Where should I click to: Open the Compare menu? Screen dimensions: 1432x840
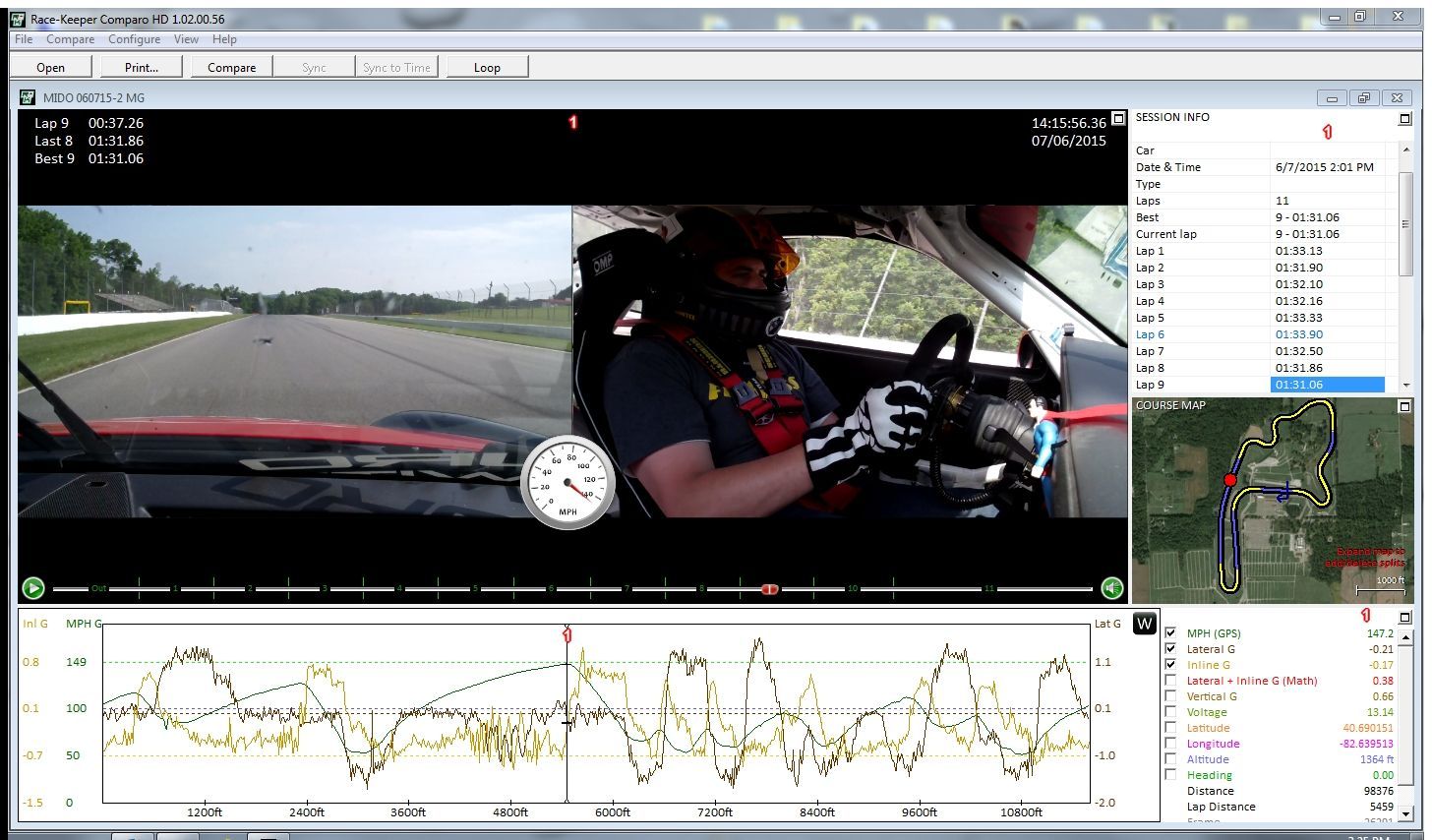point(69,39)
